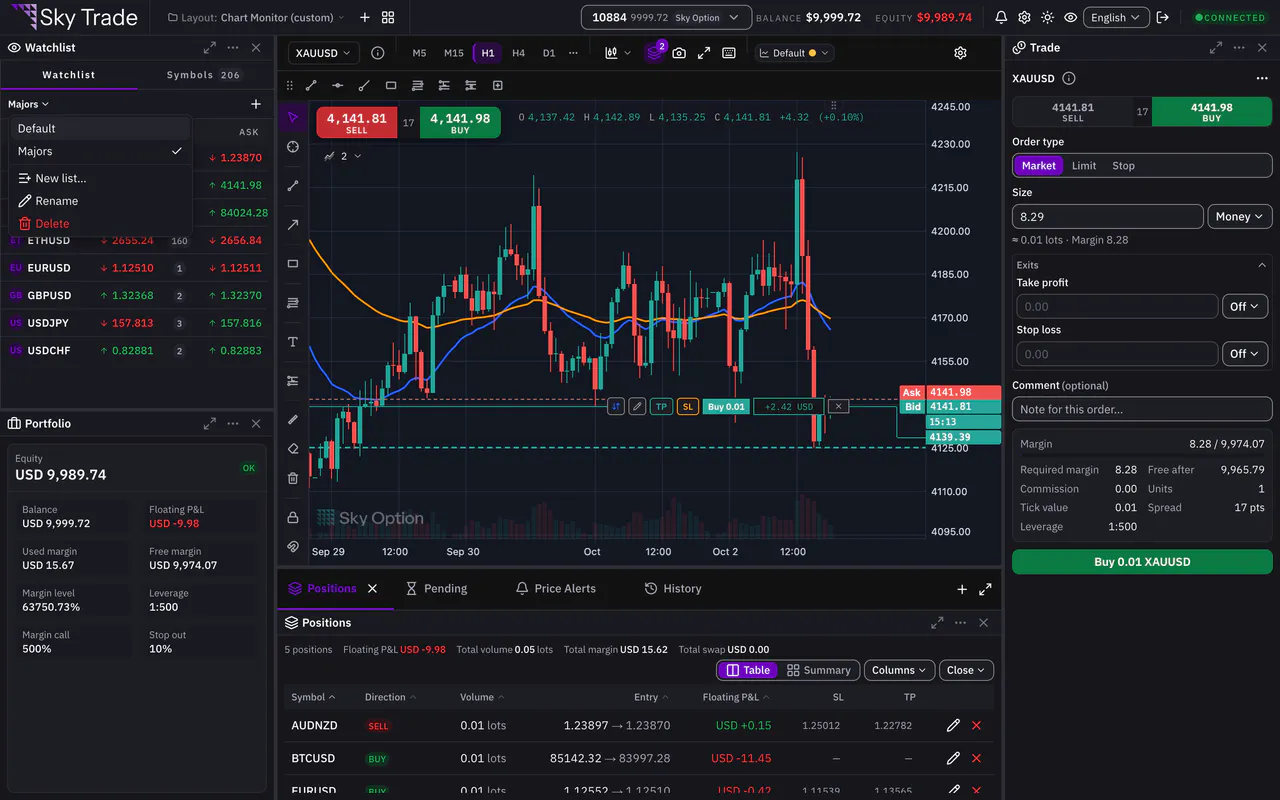Collapse the Exits section chevron
1280x800 pixels.
(1262, 265)
